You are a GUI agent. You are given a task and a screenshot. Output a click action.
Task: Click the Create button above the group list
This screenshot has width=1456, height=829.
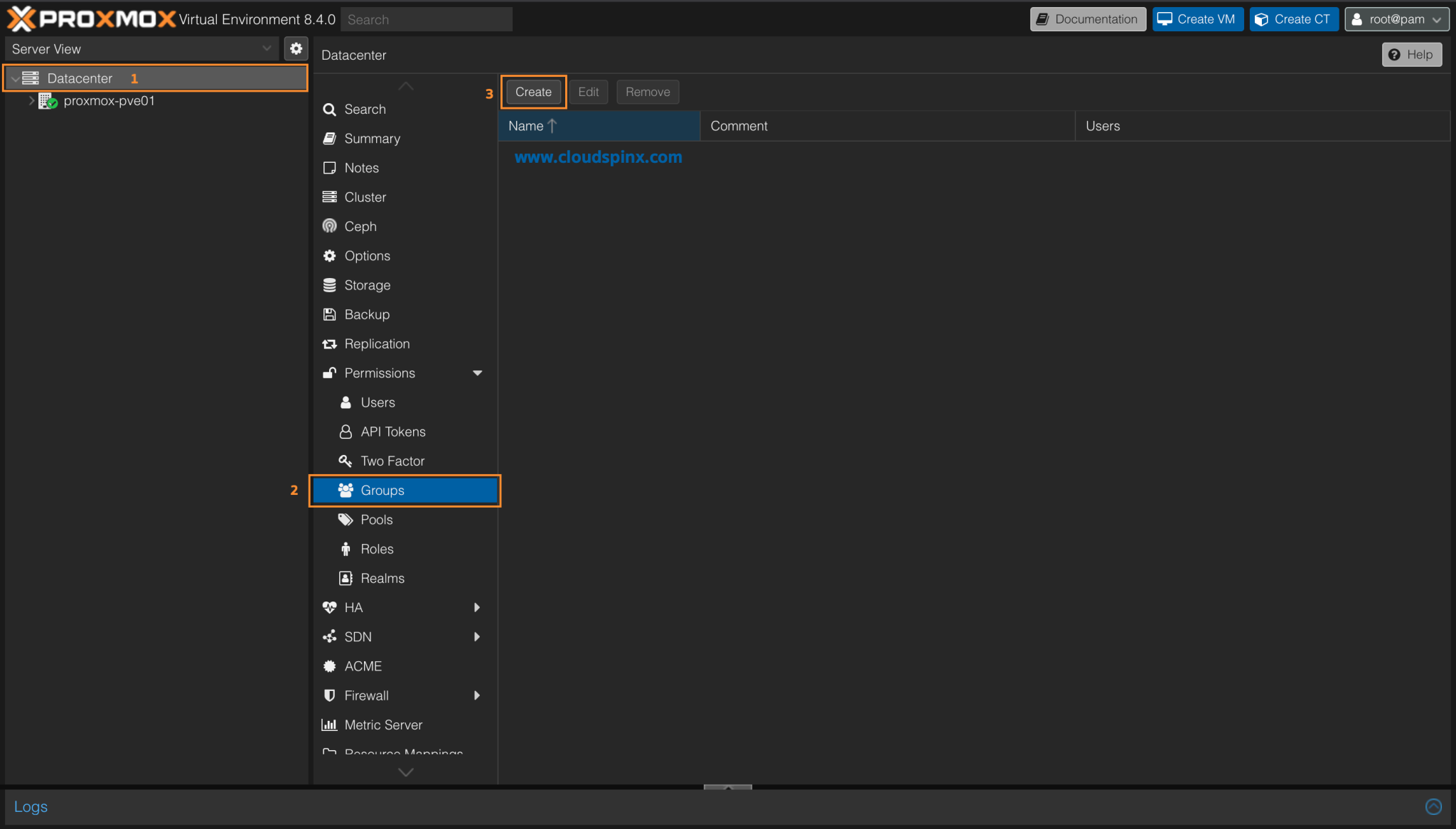click(x=532, y=92)
